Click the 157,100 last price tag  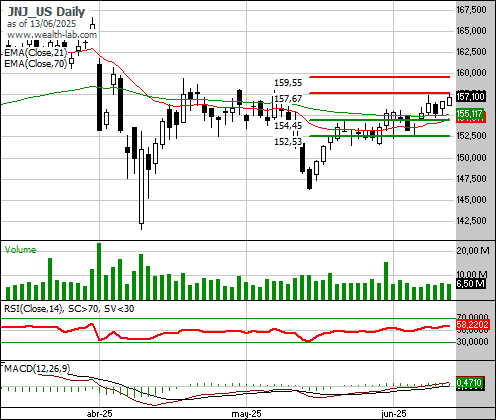pyautogui.click(x=470, y=97)
